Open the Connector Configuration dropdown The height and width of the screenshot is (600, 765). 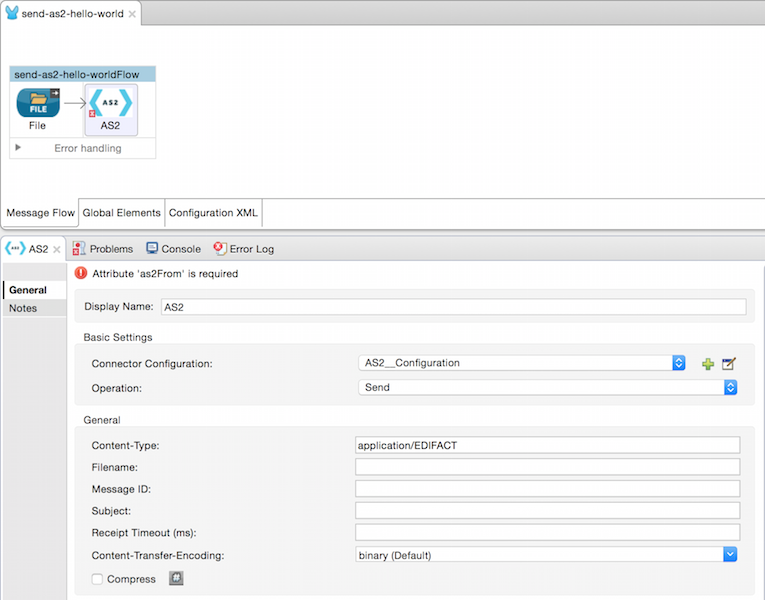click(679, 363)
